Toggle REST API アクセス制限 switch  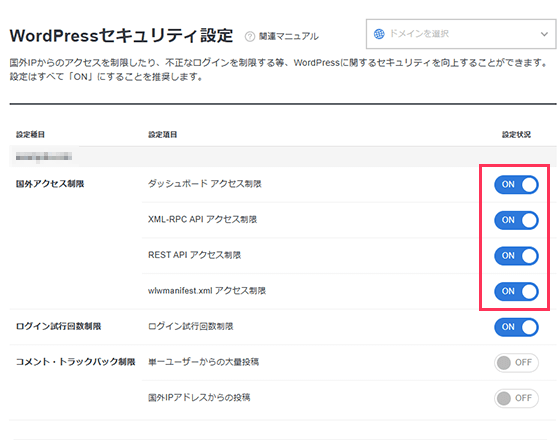click(516, 256)
